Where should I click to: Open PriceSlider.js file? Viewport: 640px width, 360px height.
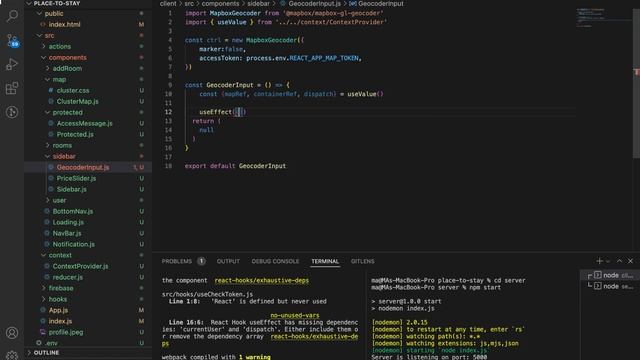click(76, 178)
